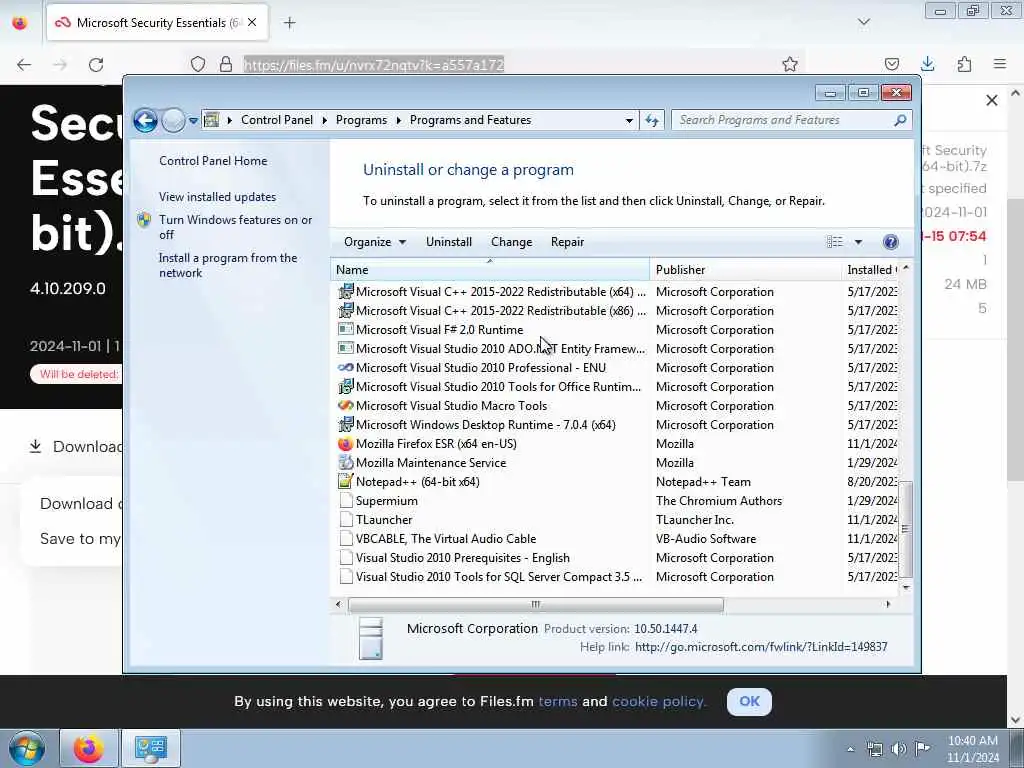Sort list by the Name column header
Viewport: 1024px width, 768px height.
coord(490,270)
